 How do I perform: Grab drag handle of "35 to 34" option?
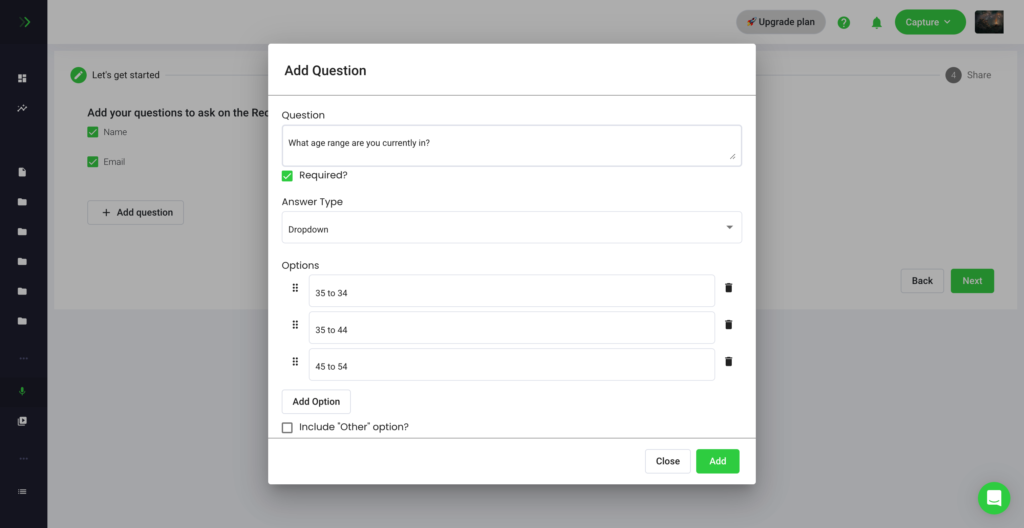coord(295,288)
